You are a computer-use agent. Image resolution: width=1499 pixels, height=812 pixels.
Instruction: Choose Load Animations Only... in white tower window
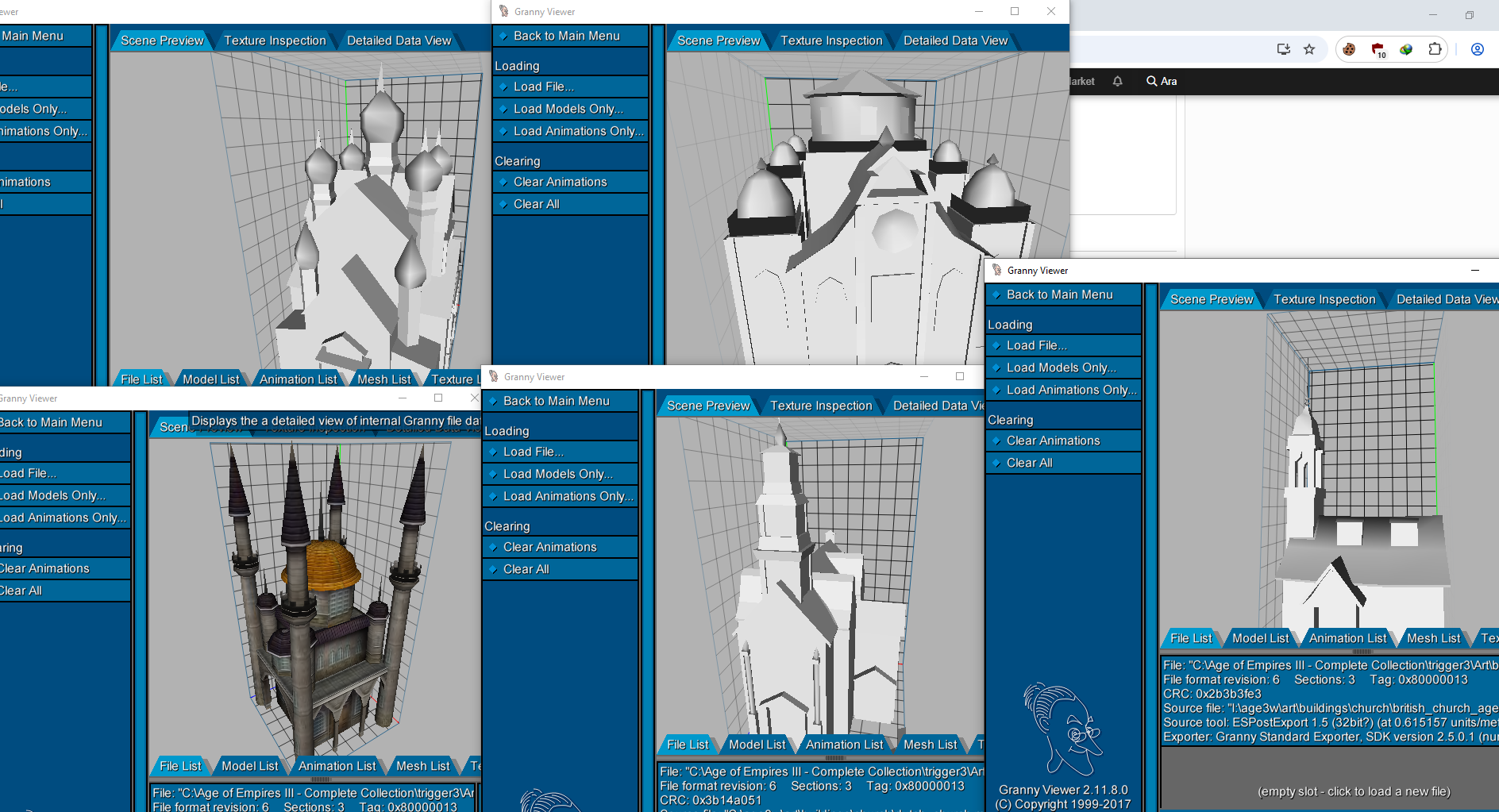point(560,496)
